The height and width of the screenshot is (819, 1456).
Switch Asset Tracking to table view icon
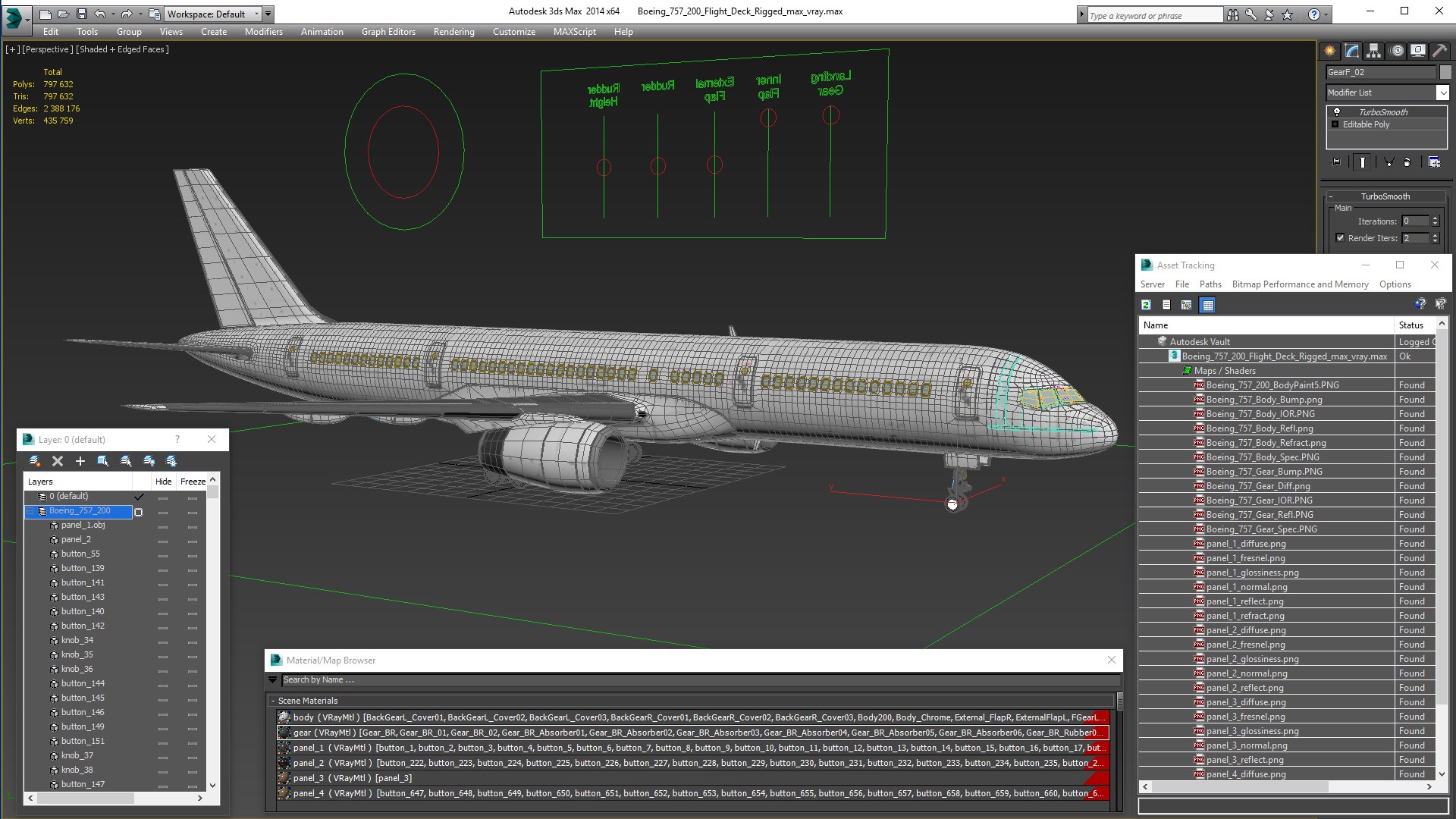click(1208, 305)
